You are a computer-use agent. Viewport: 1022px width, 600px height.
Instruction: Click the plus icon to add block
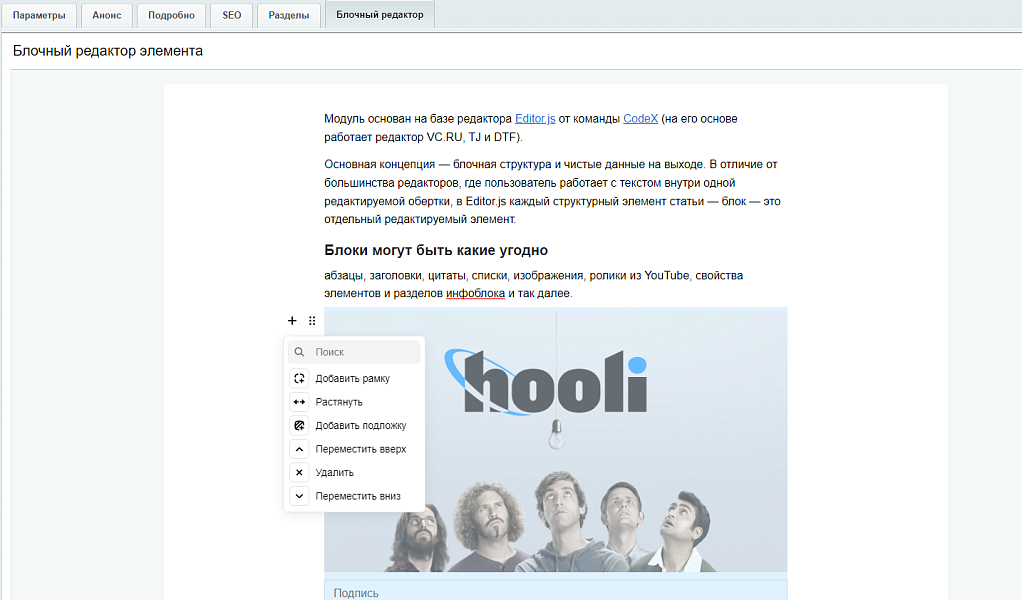[292, 321]
